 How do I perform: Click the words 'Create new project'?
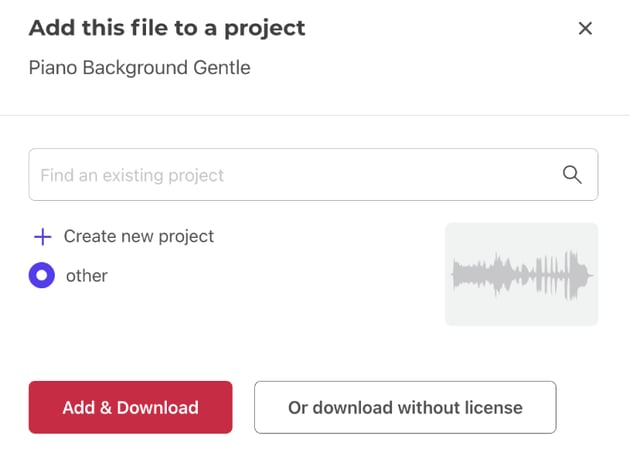[139, 237]
